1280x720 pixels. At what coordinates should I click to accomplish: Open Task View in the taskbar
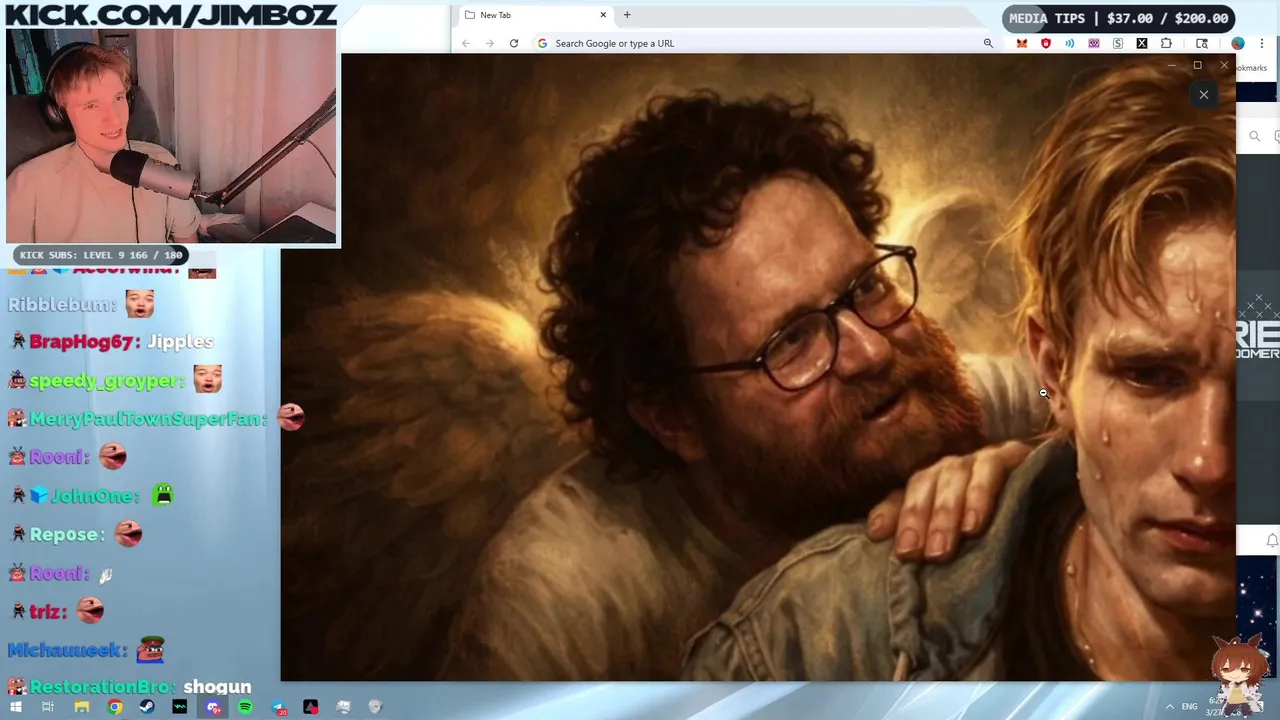tap(48, 708)
